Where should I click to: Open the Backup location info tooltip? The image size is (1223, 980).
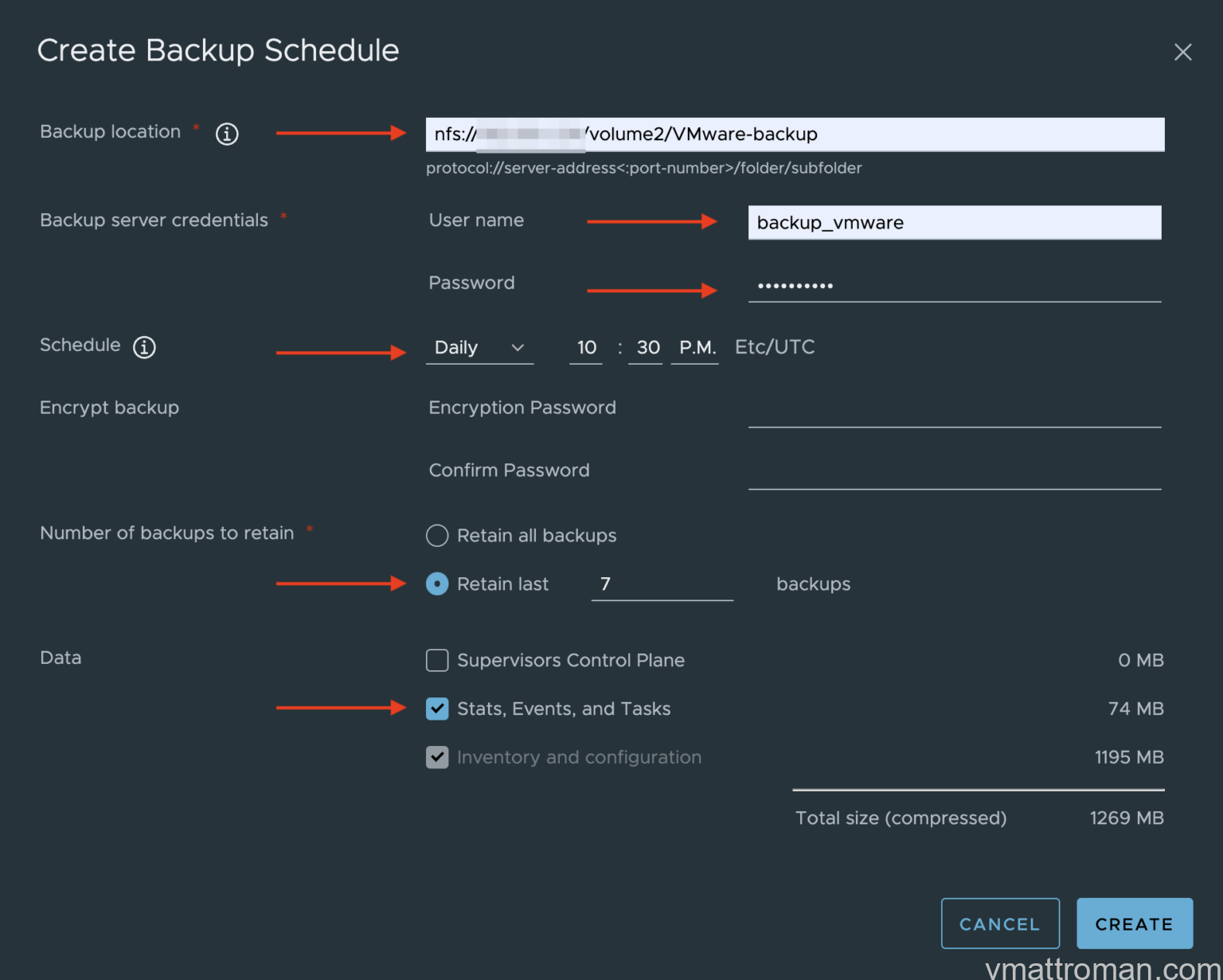227,134
